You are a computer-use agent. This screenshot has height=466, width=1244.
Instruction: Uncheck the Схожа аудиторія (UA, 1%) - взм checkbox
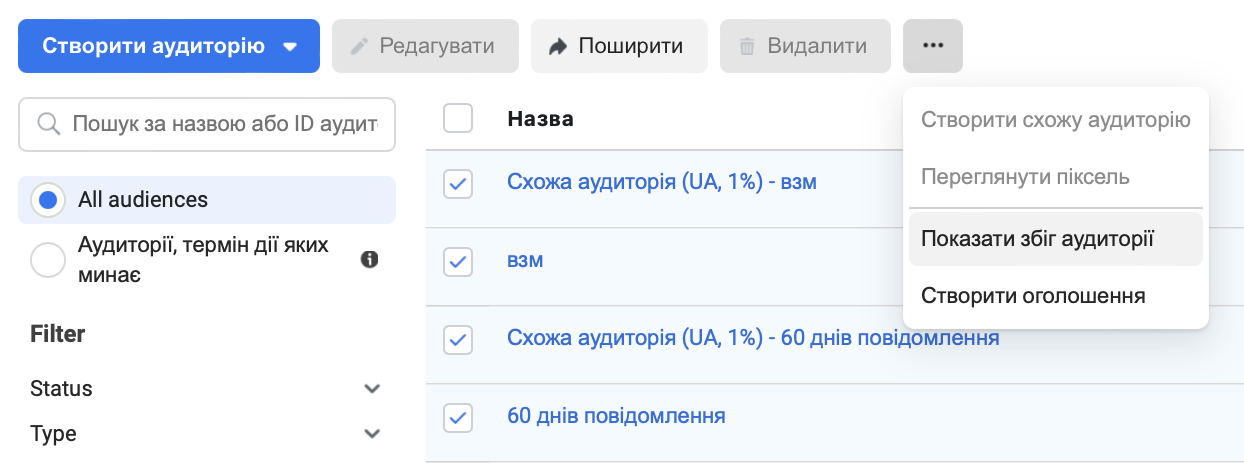[x=458, y=183]
